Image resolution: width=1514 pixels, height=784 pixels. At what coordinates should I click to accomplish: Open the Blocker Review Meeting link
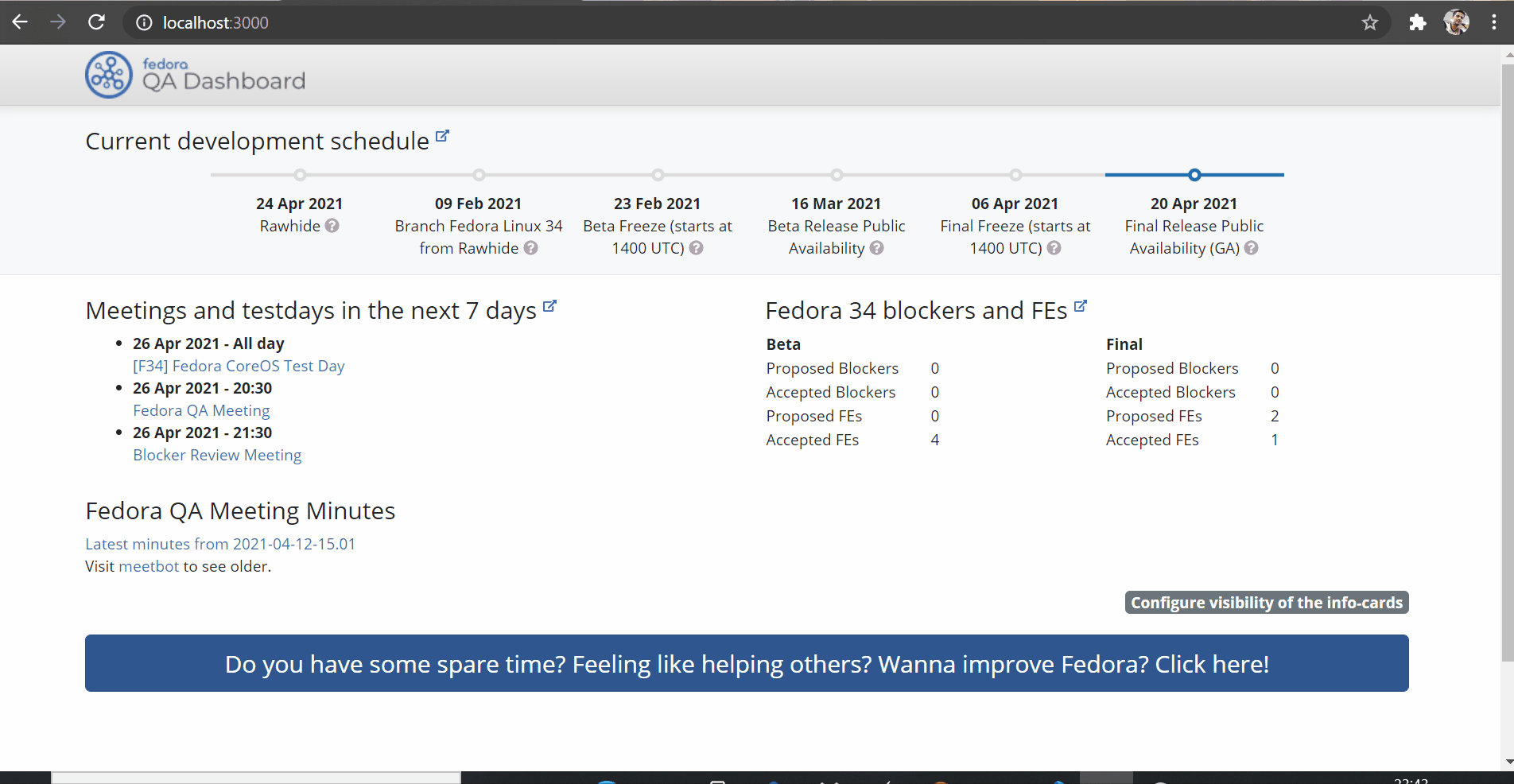(217, 455)
